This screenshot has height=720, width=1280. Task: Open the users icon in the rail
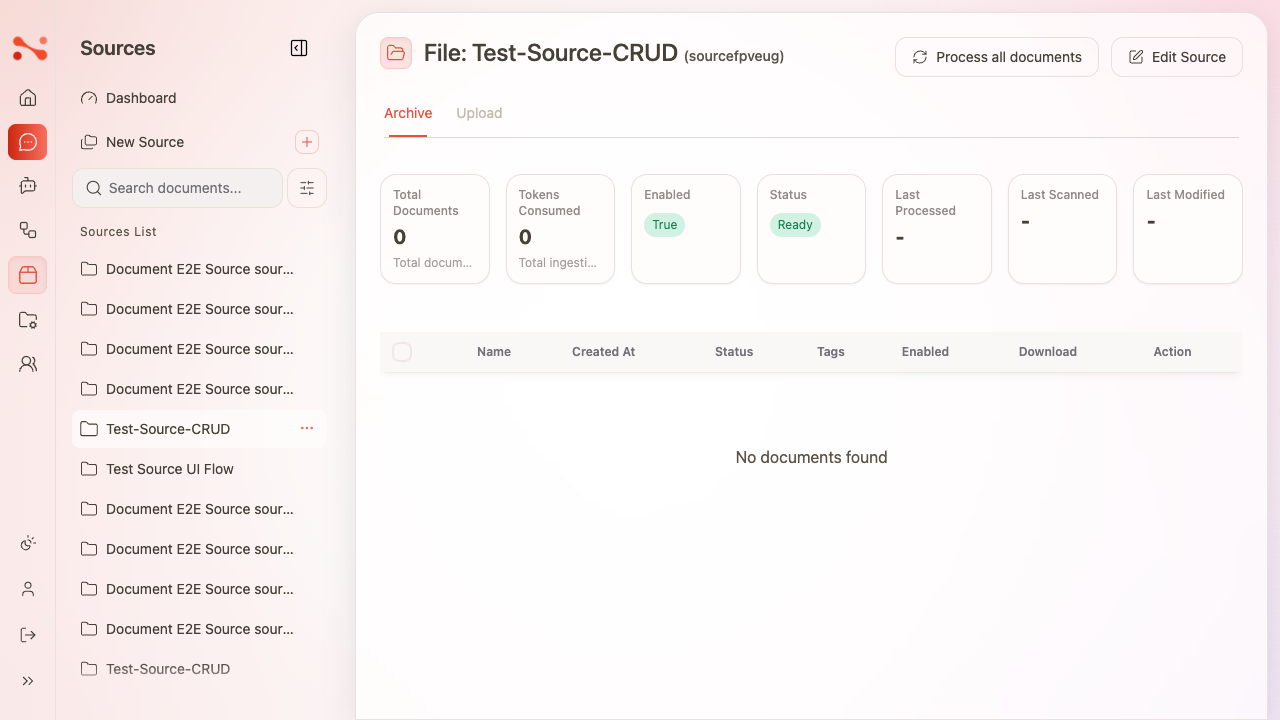(x=28, y=364)
